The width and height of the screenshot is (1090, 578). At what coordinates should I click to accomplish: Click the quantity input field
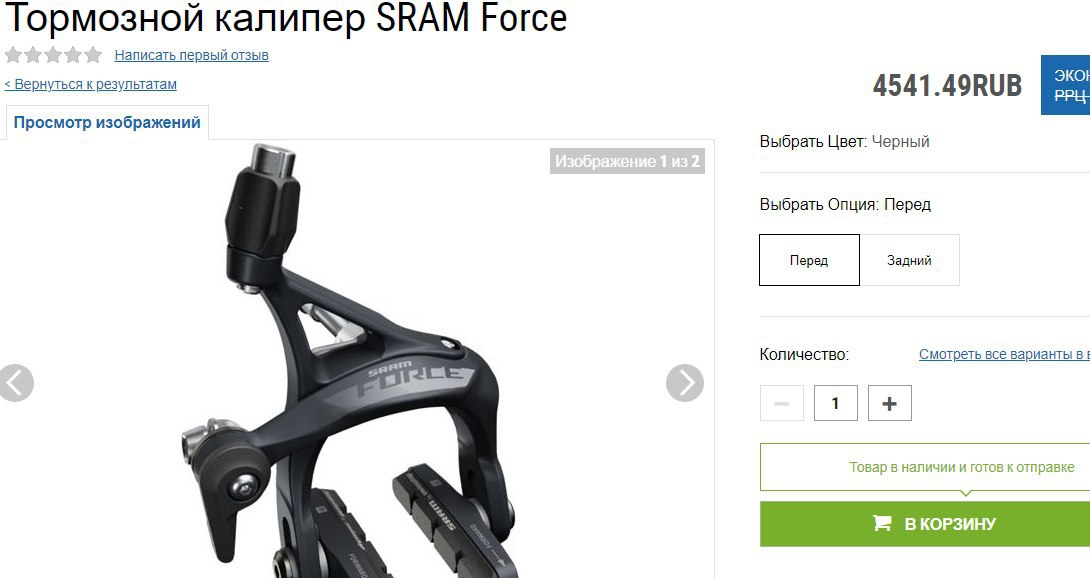coord(836,403)
